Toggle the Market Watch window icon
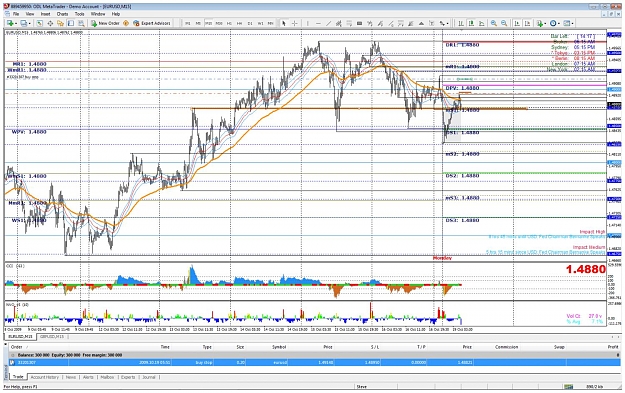This screenshot has width=625, height=393. pyautogui.click(x=39, y=23)
